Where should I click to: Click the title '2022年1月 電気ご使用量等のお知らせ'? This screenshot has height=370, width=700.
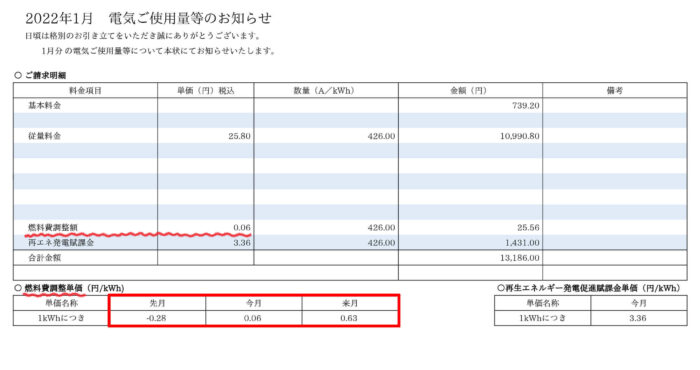pos(148,18)
